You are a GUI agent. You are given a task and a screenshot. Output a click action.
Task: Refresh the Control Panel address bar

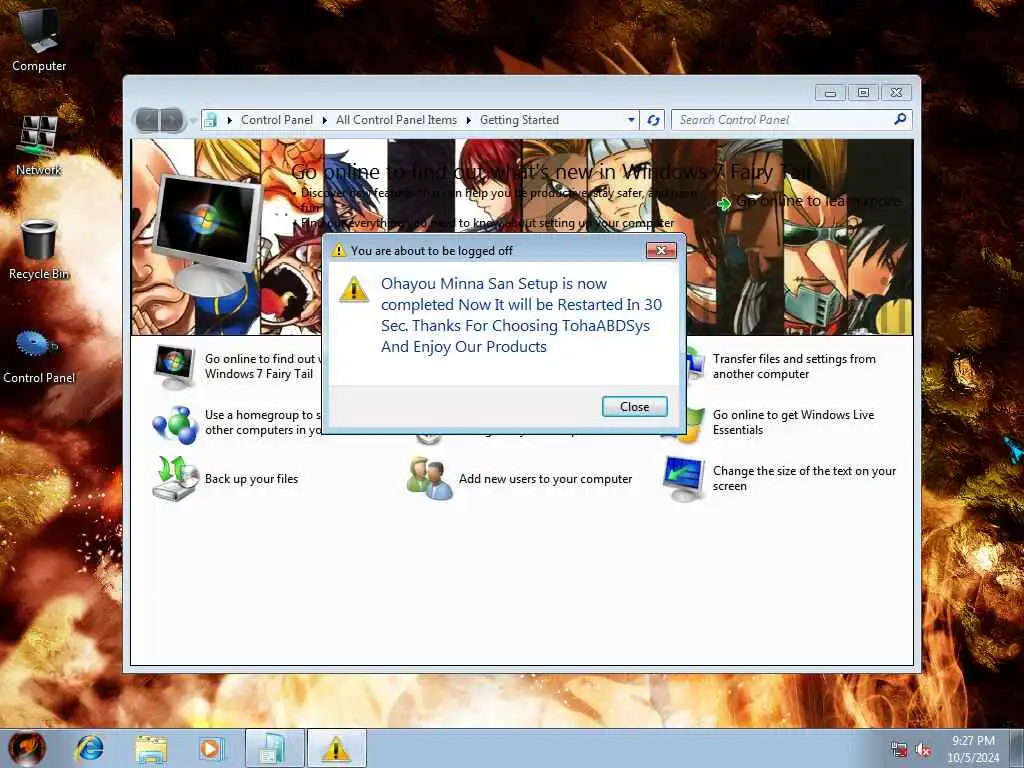coord(653,120)
